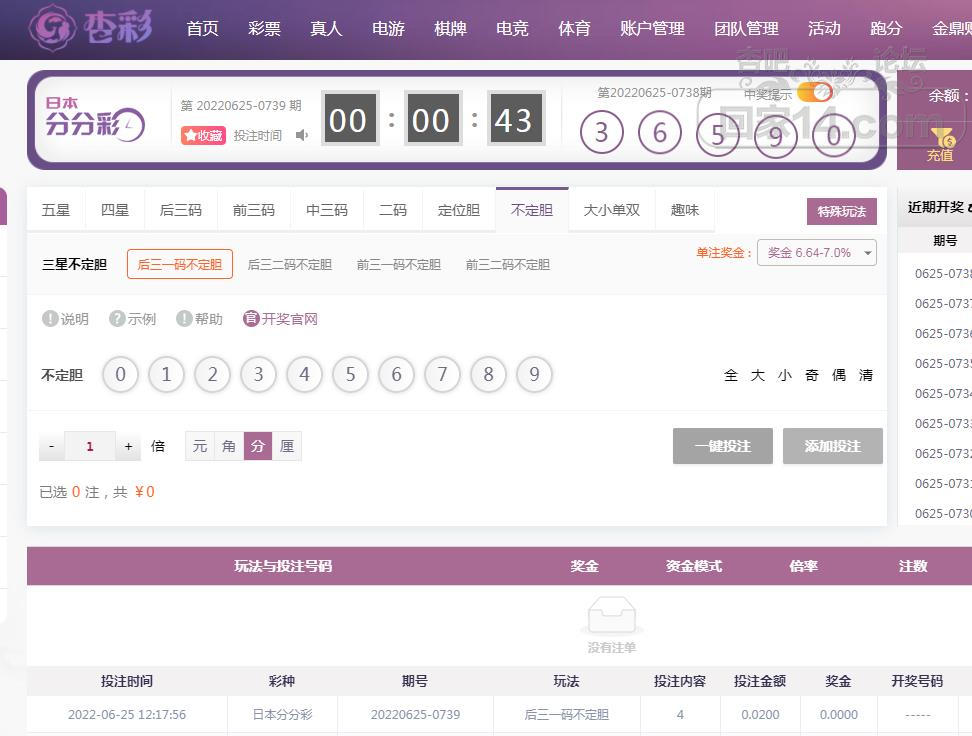
Task: Select the 厘 currency unit option
Action: click(x=287, y=446)
